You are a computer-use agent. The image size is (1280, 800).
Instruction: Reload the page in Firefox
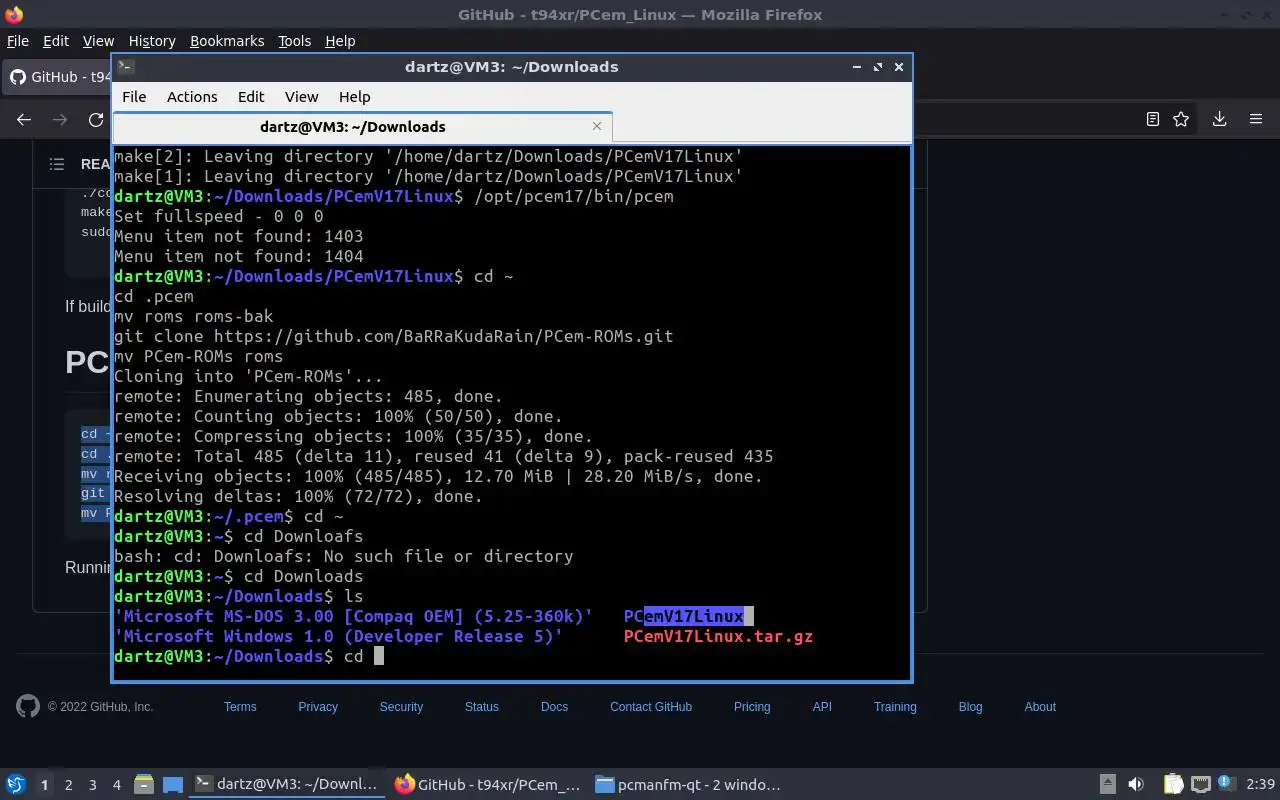pos(96,119)
